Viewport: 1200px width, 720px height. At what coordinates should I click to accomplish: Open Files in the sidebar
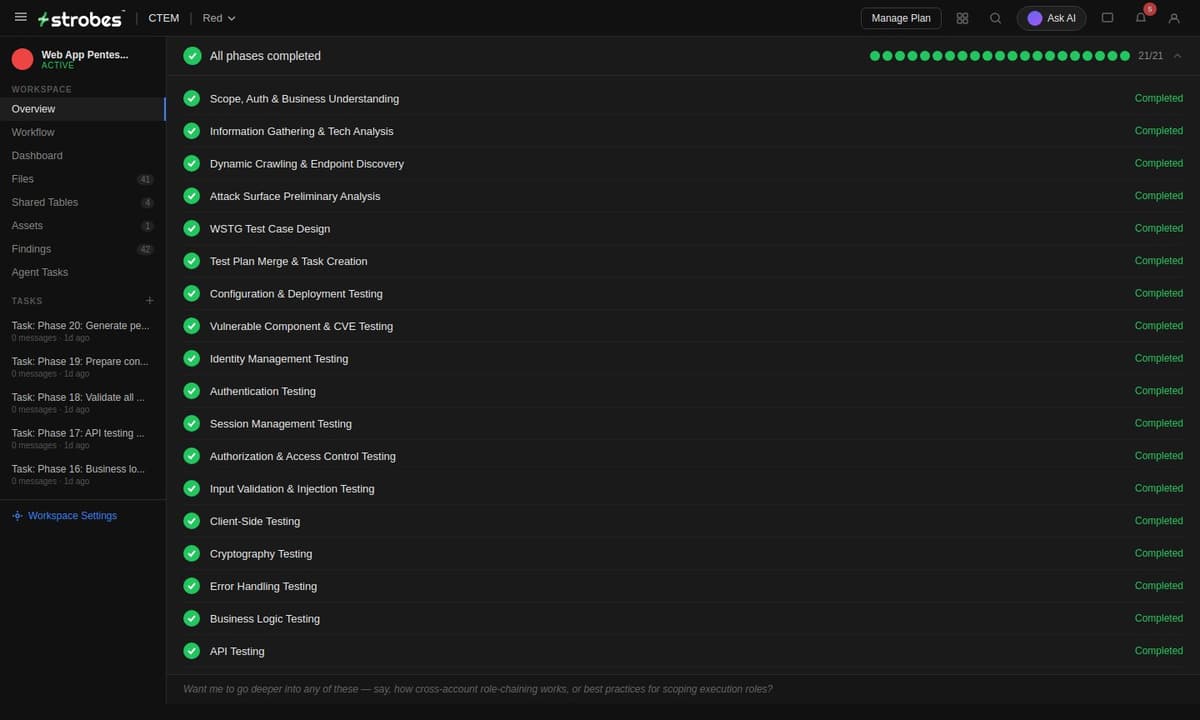tap(83, 179)
